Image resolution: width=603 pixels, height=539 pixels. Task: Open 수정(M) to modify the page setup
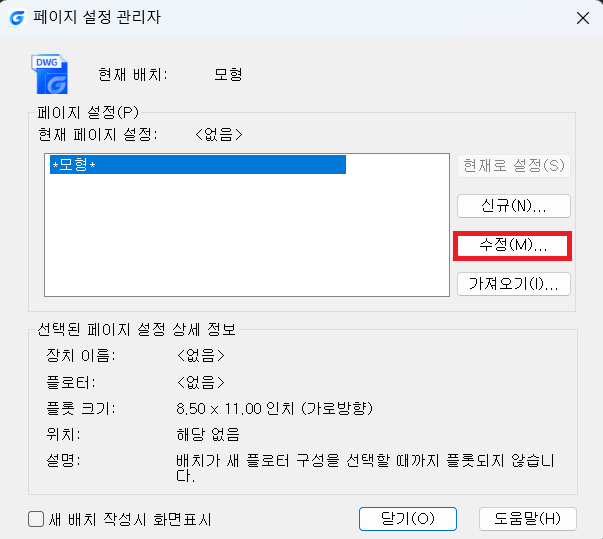click(x=513, y=246)
